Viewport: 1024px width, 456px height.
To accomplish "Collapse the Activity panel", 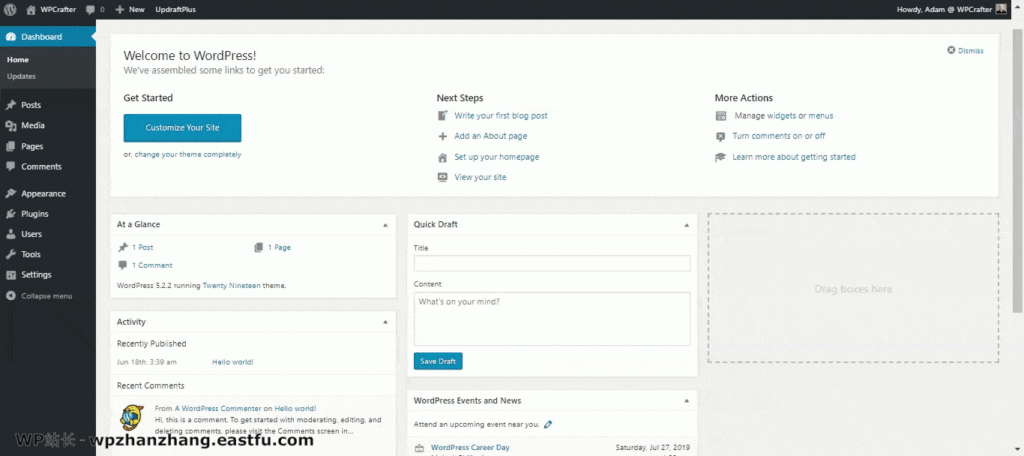I will coord(385,322).
